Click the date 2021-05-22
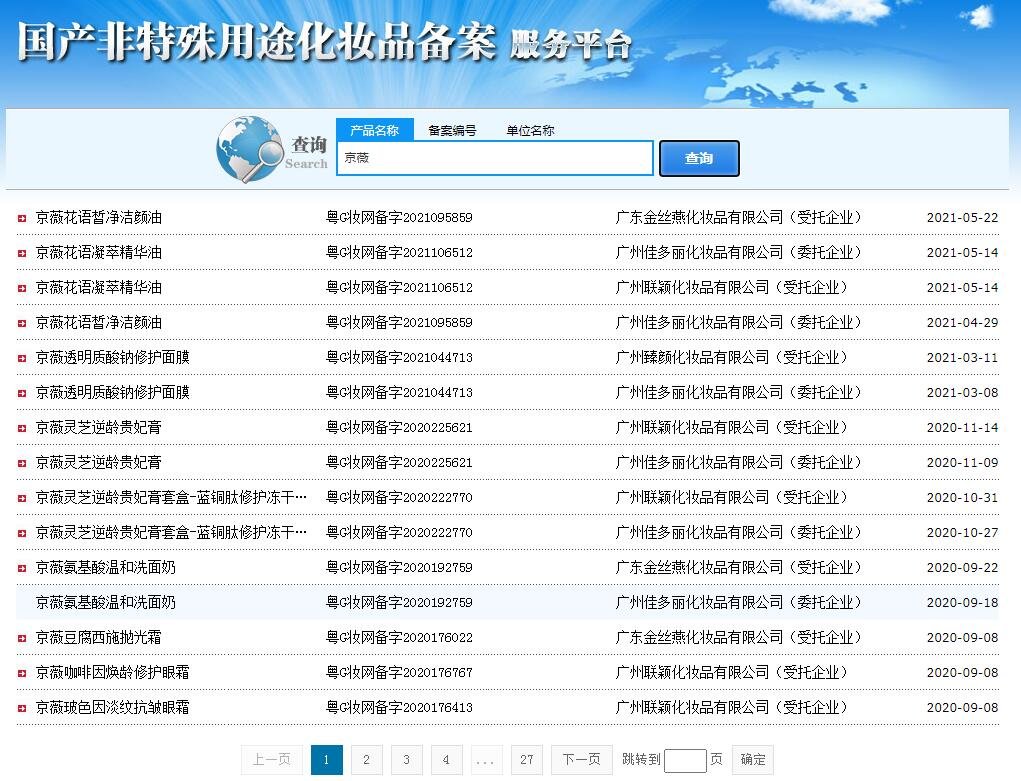1021x781 pixels. coord(962,218)
